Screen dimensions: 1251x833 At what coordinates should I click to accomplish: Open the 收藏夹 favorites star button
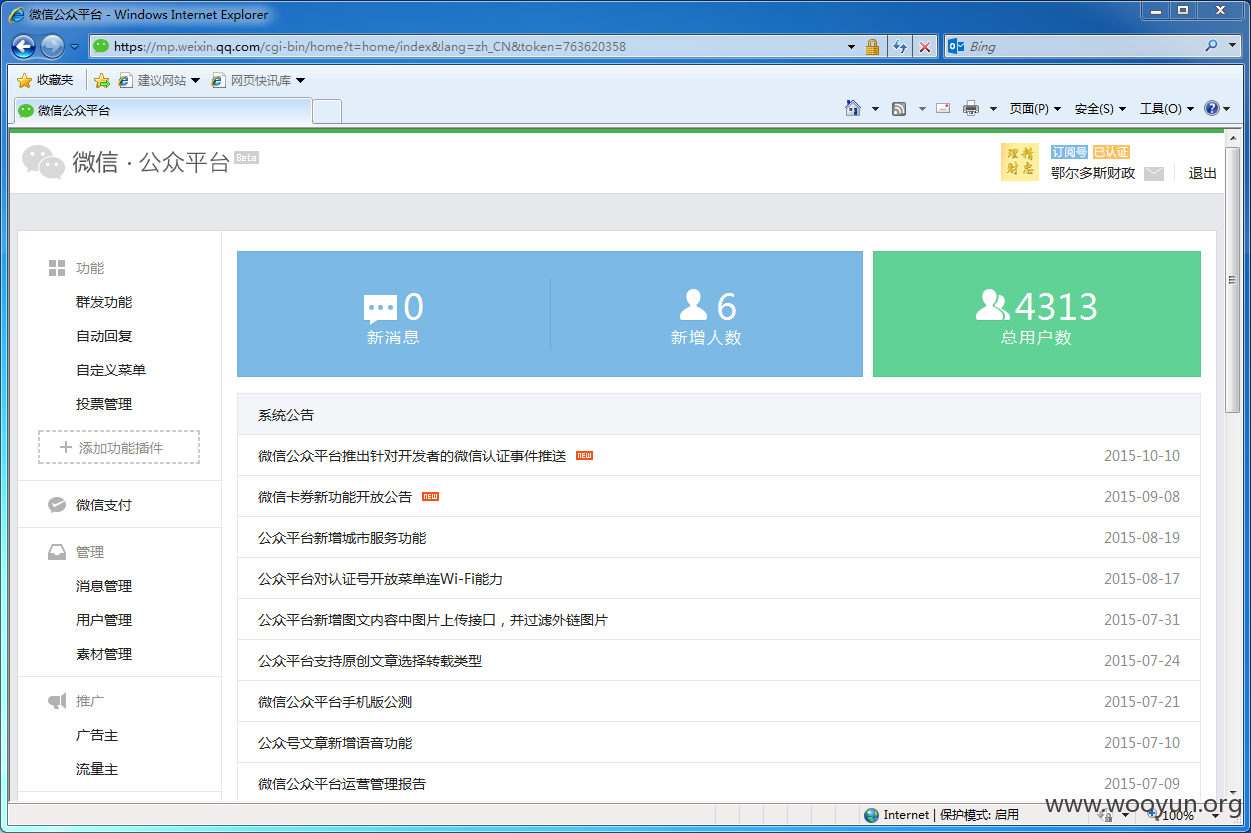pyautogui.click(x=46, y=80)
